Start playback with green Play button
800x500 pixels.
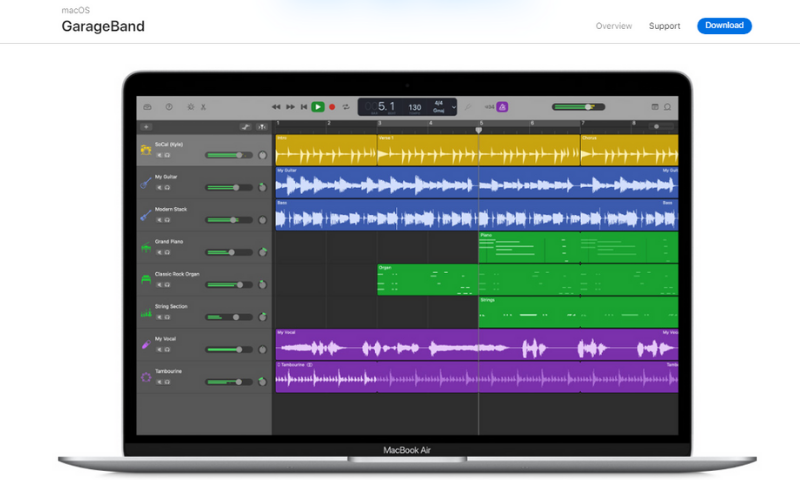[318, 107]
